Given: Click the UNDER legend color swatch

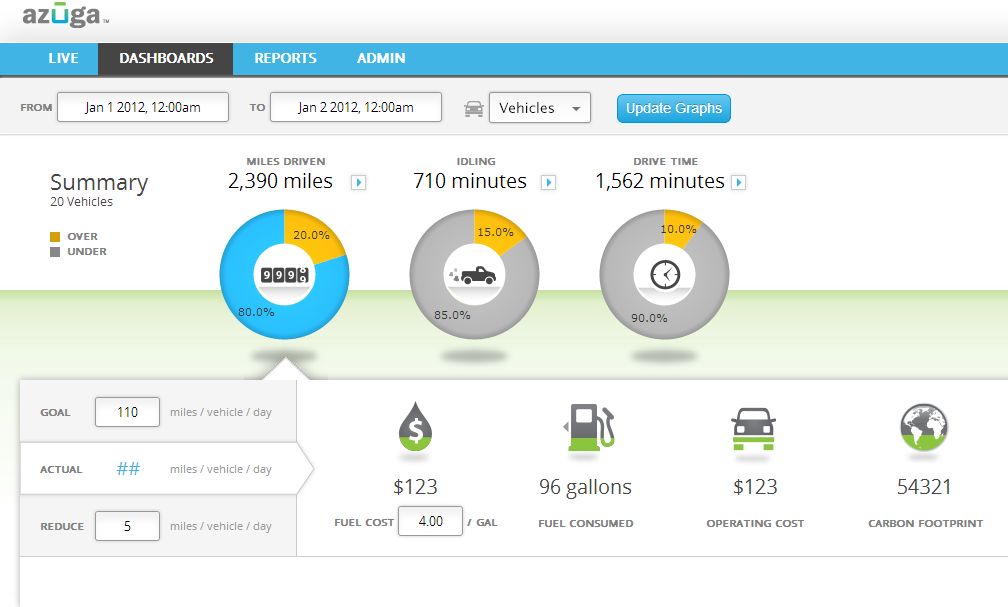Looking at the screenshot, I should 55,252.
